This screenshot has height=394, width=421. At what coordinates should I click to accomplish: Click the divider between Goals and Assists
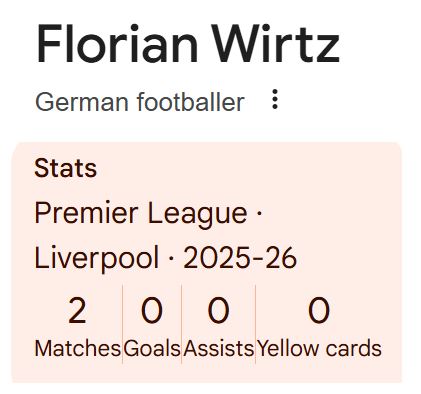click(x=182, y=323)
